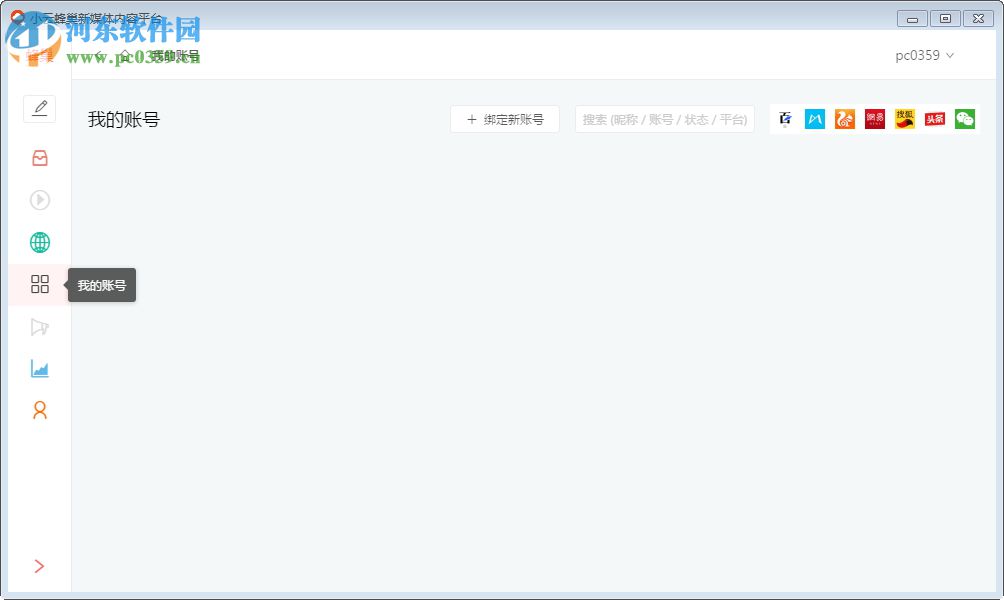Viewport: 1004px width, 600px height.
Task: Filter accounts by the Baidu platform icon
Action: (x=786, y=119)
